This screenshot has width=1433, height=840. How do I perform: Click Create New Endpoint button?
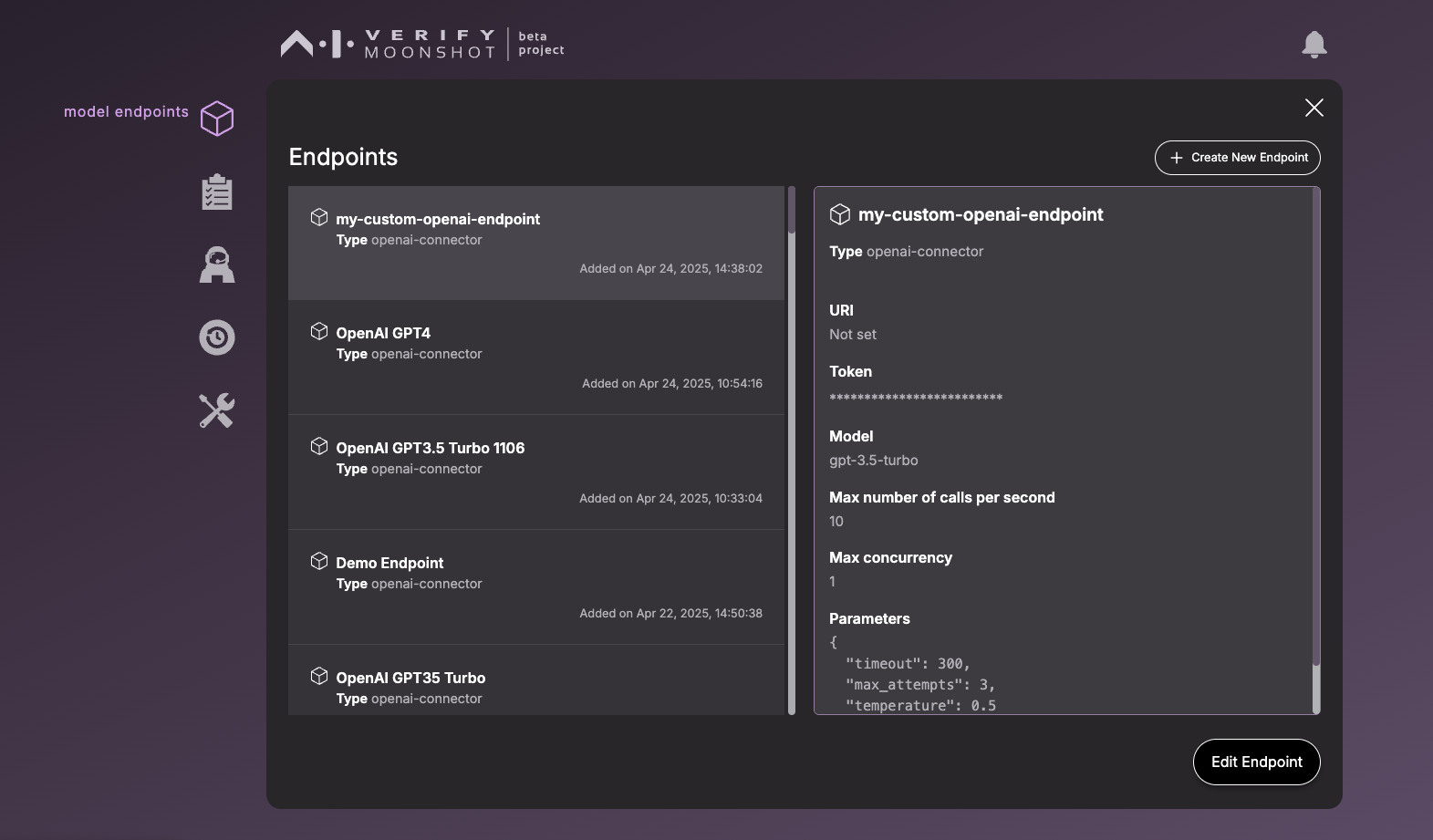tap(1238, 157)
